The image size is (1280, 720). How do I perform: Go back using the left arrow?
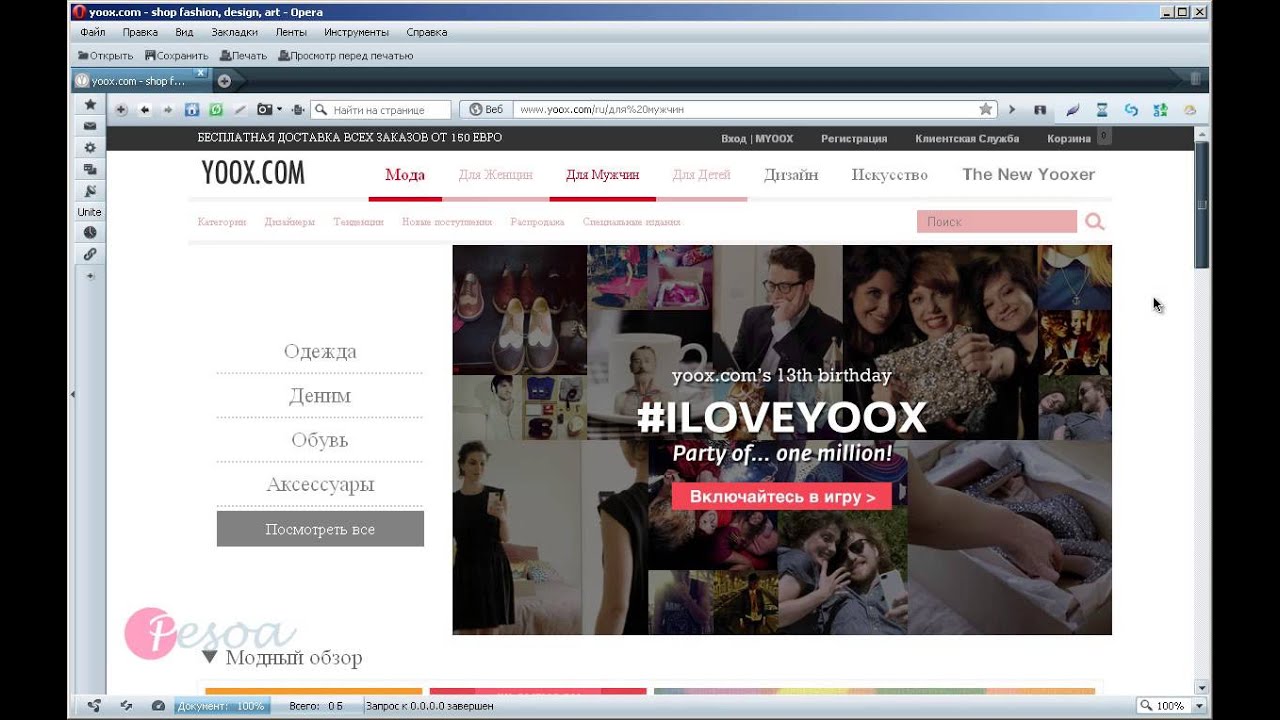(145, 110)
